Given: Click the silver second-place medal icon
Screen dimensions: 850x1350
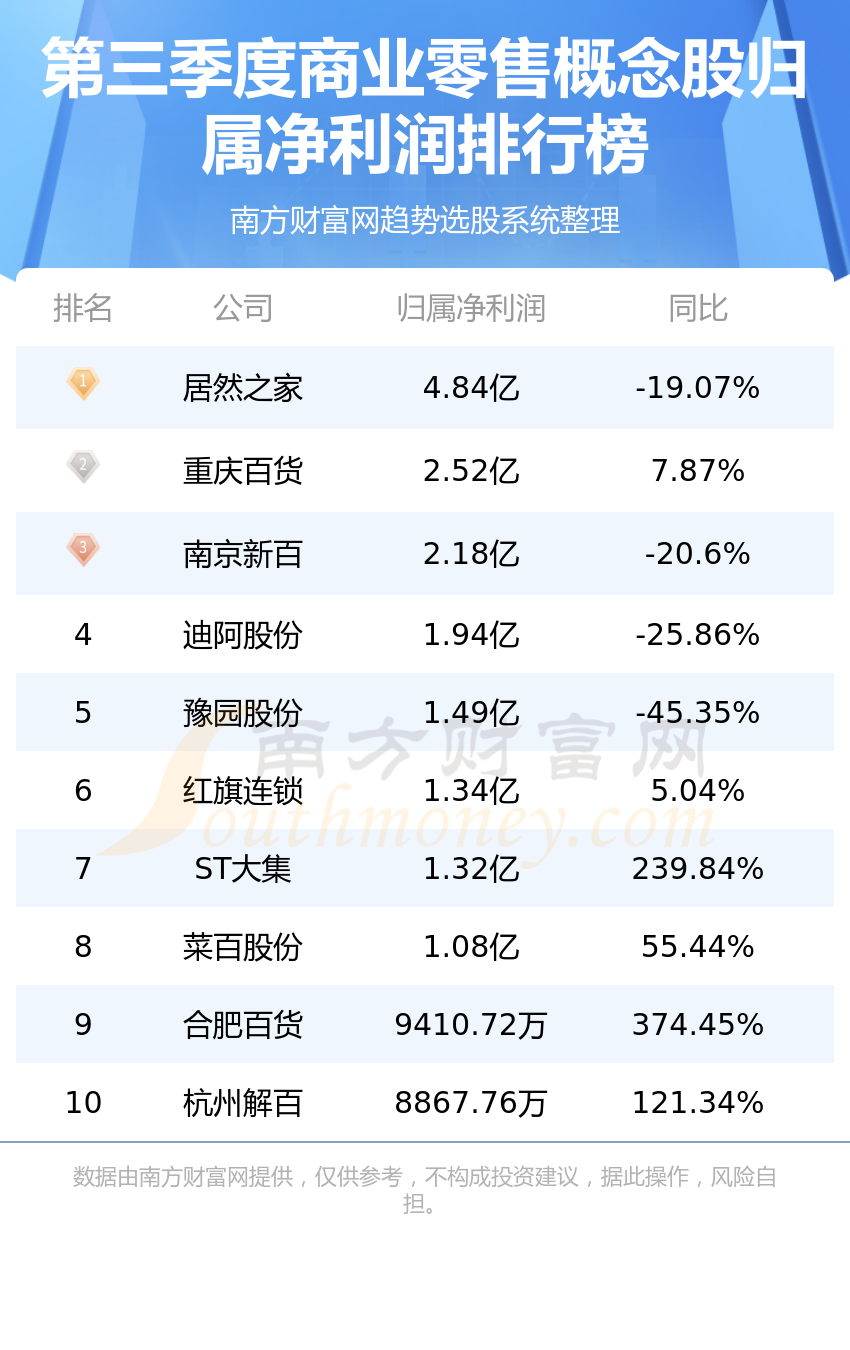Looking at the screenshot, I should (83, 467).
